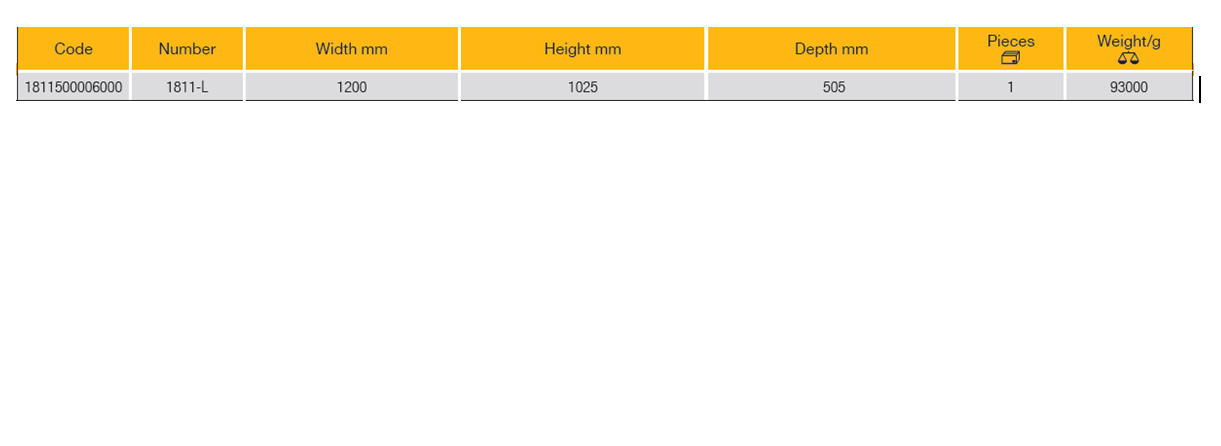
Task: Select the Number column header
Action: click(x=187, y=49)
